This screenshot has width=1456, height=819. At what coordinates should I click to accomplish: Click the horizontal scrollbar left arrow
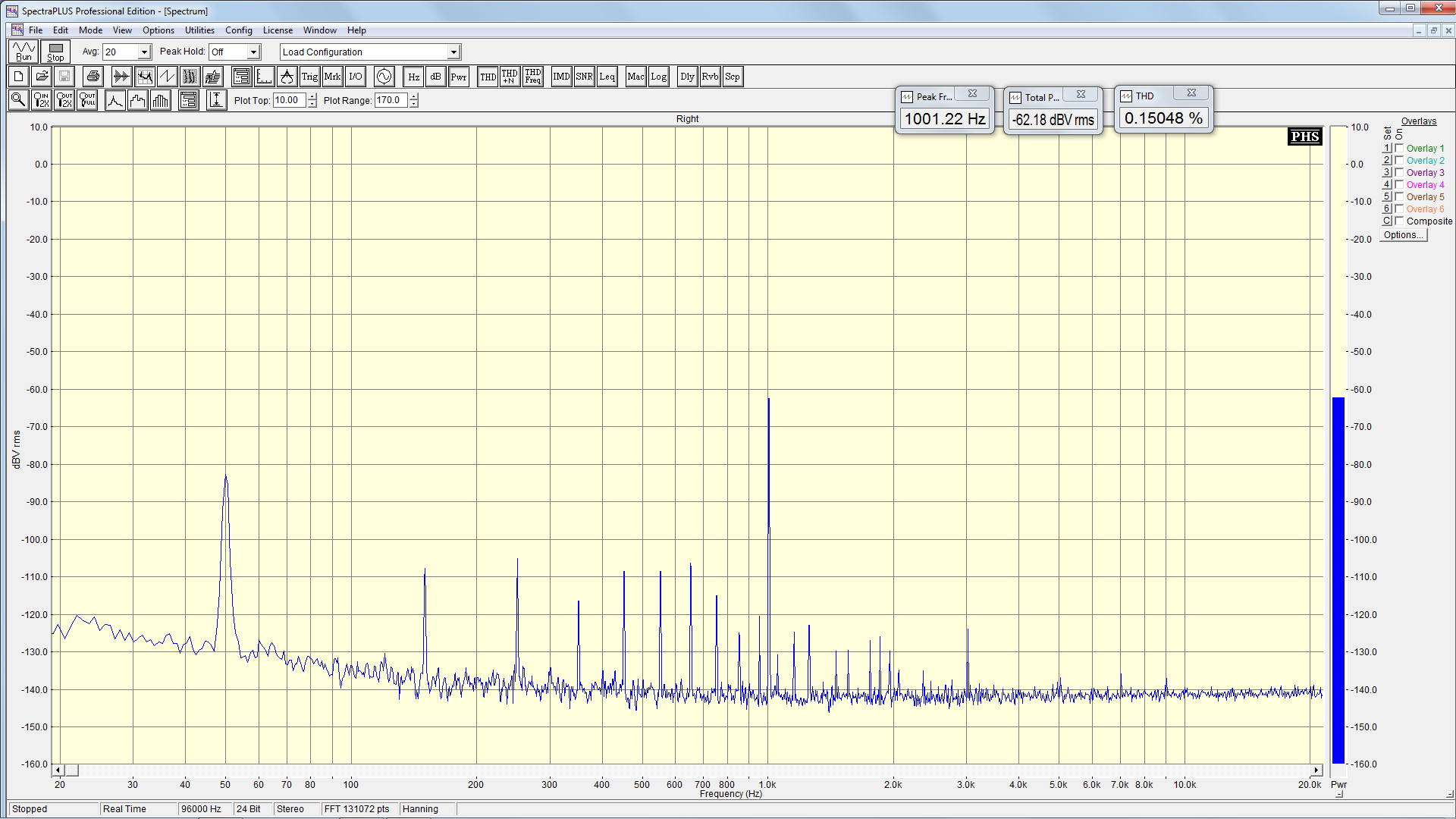[x=58, y=770]
